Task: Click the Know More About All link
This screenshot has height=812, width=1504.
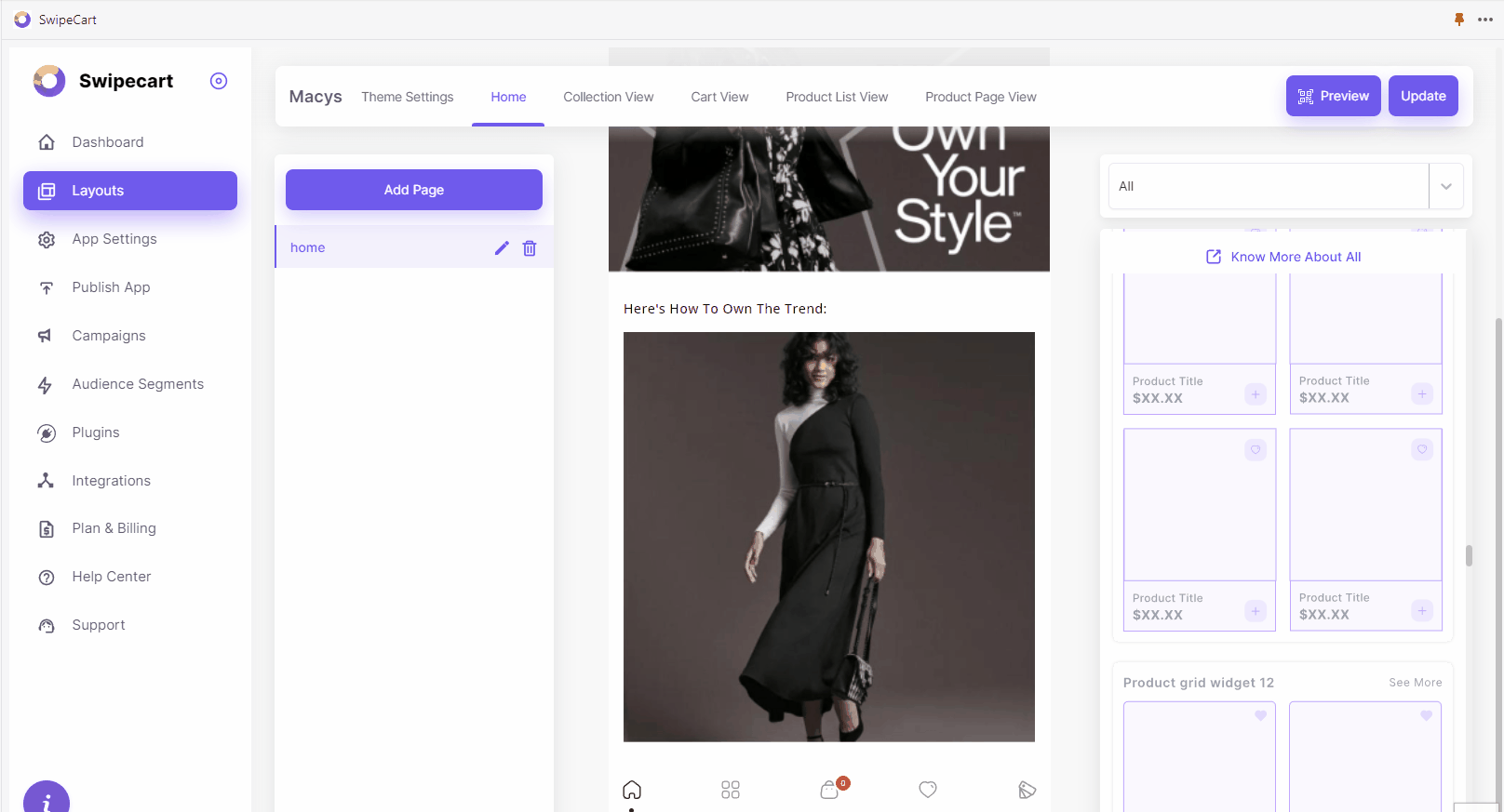Action: (1283, 257)
